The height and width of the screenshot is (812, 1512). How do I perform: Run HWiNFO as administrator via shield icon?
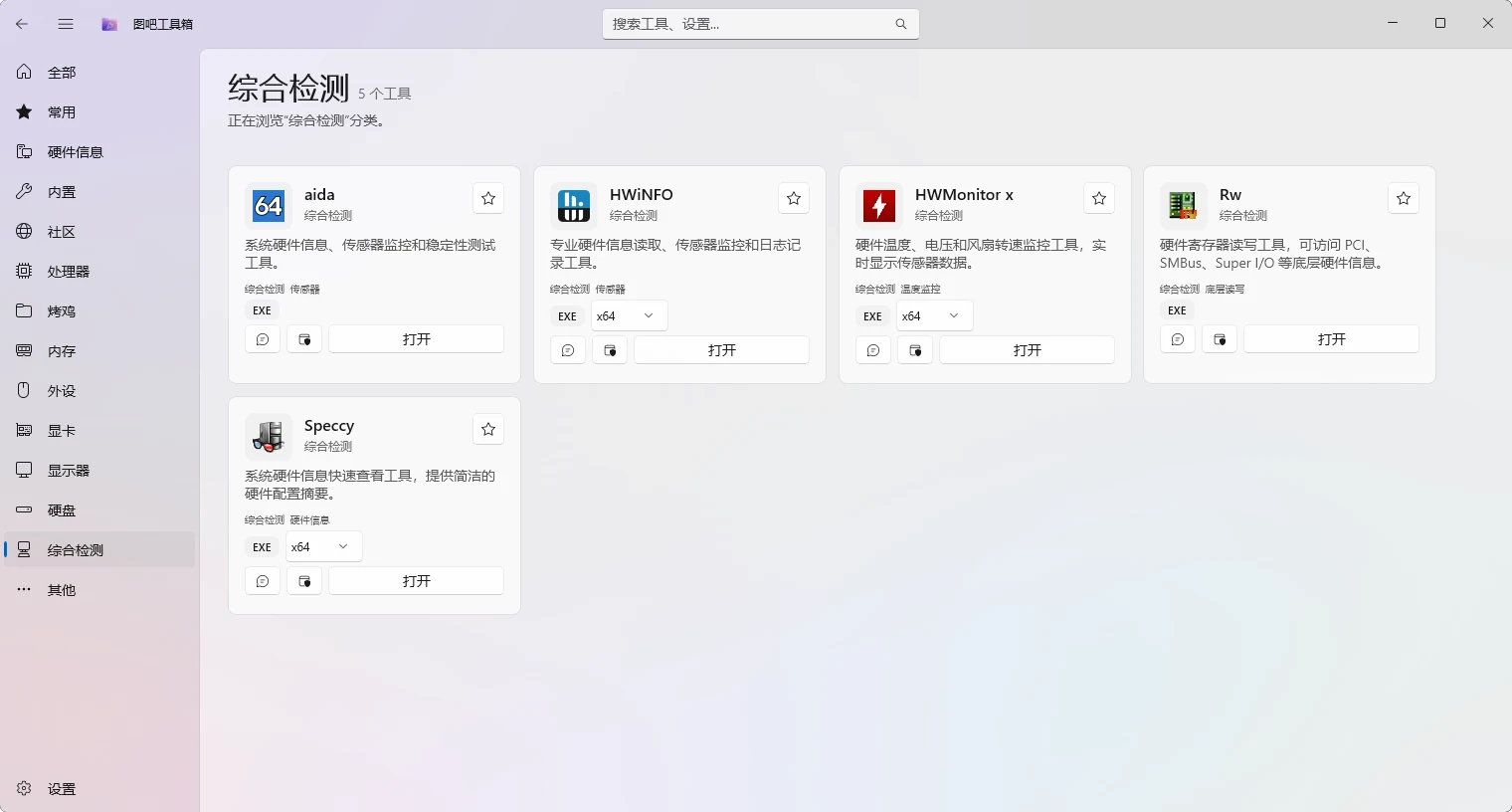pos(610,350)
